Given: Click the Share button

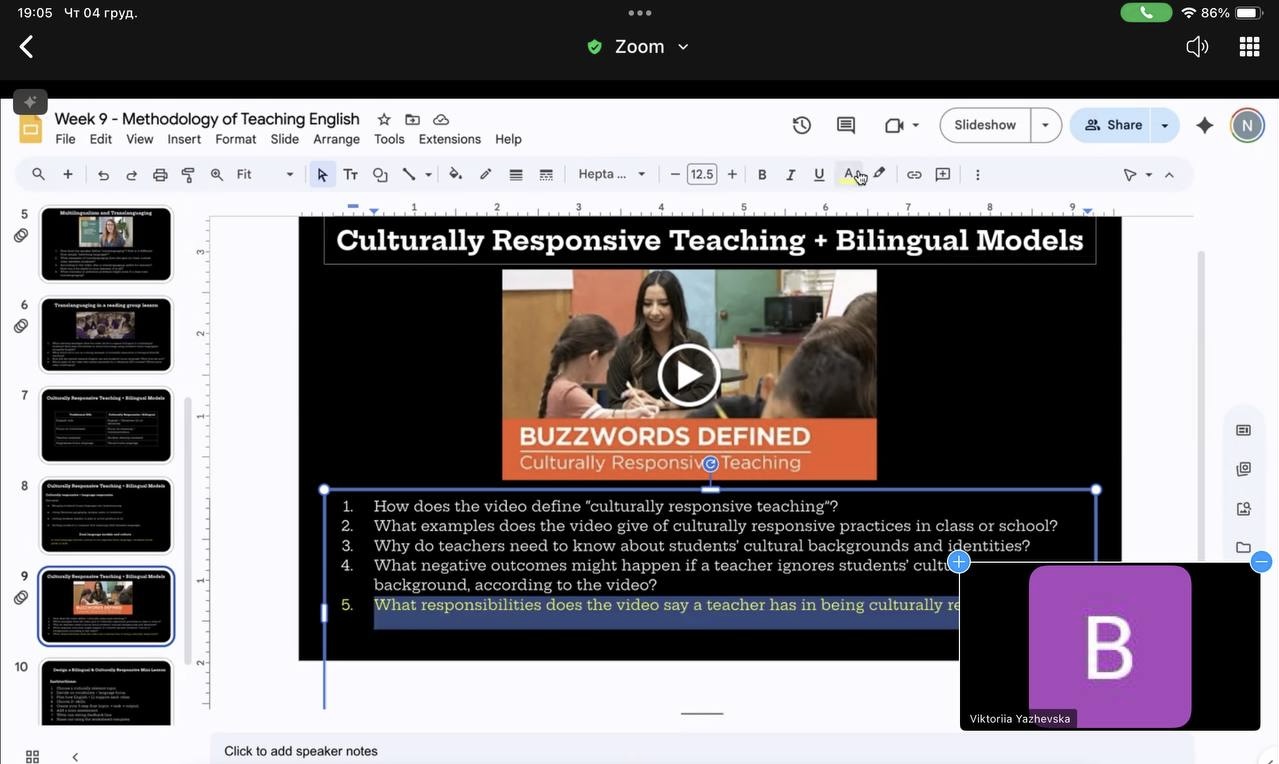Looking at the screenshot, I should point(1113,125).
